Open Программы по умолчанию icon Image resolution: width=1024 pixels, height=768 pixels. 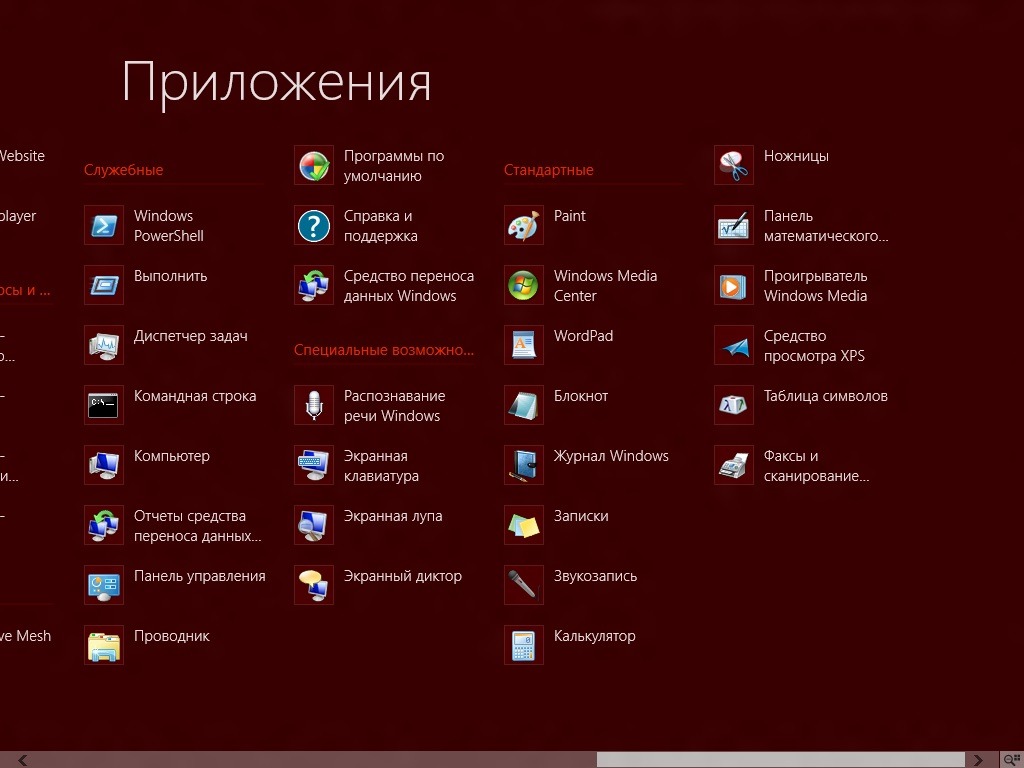(x=314, y=165)
